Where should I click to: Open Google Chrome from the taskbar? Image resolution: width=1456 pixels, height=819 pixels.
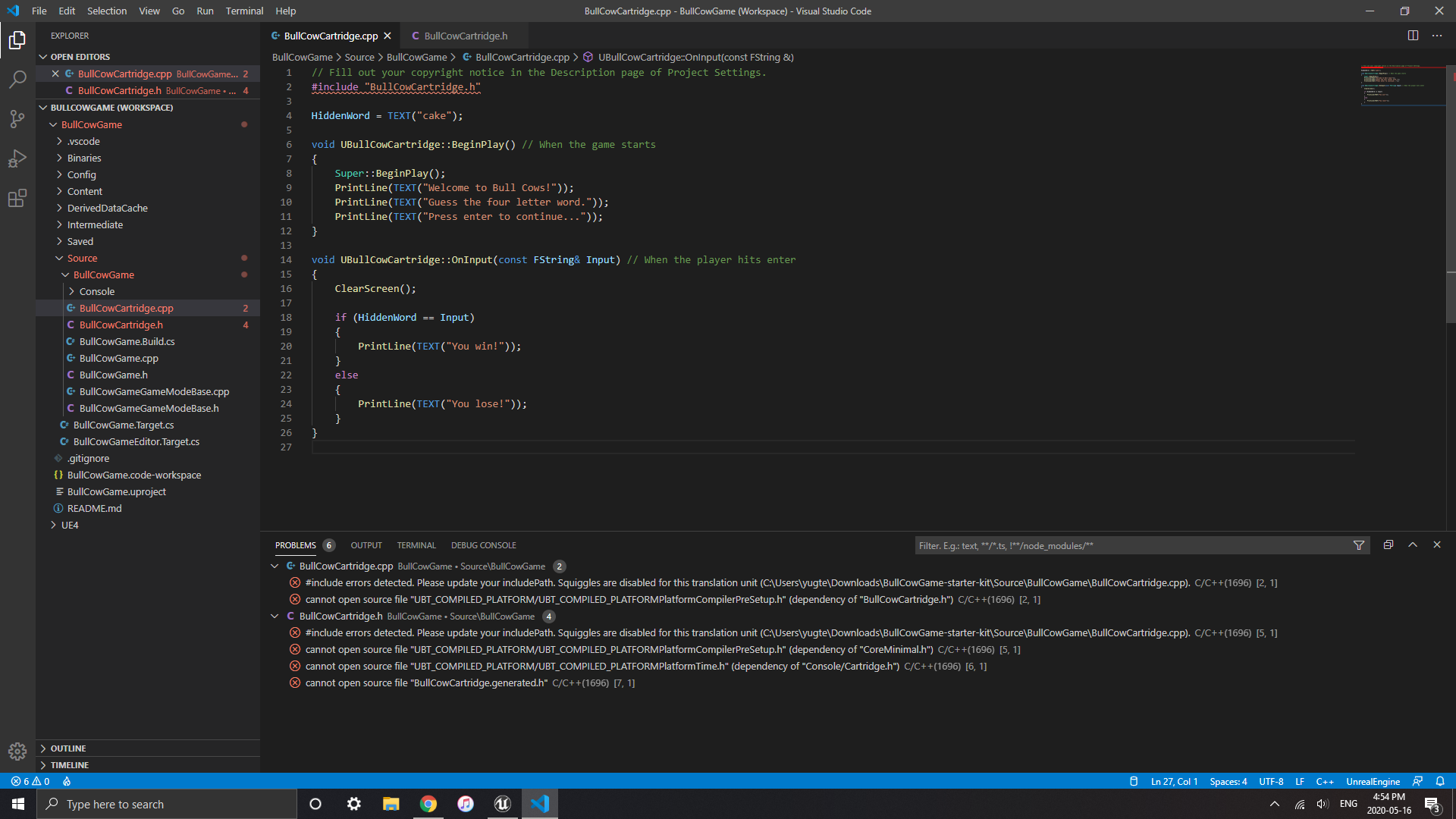(428, 803)
